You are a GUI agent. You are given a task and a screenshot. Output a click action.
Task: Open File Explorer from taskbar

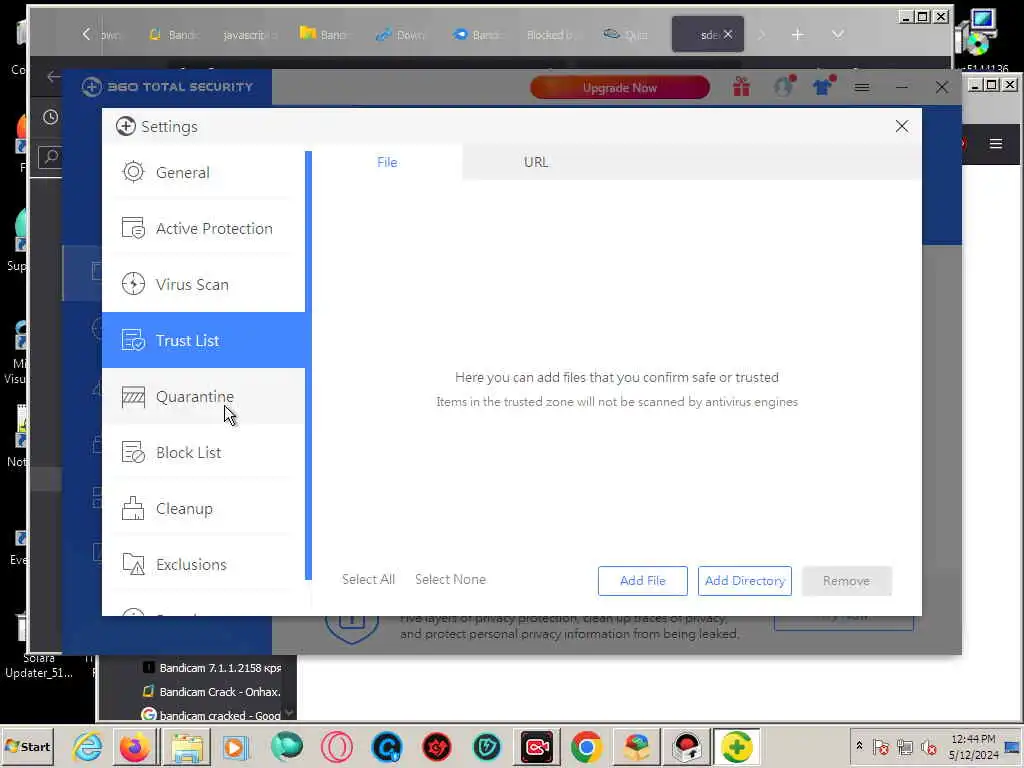187,747
